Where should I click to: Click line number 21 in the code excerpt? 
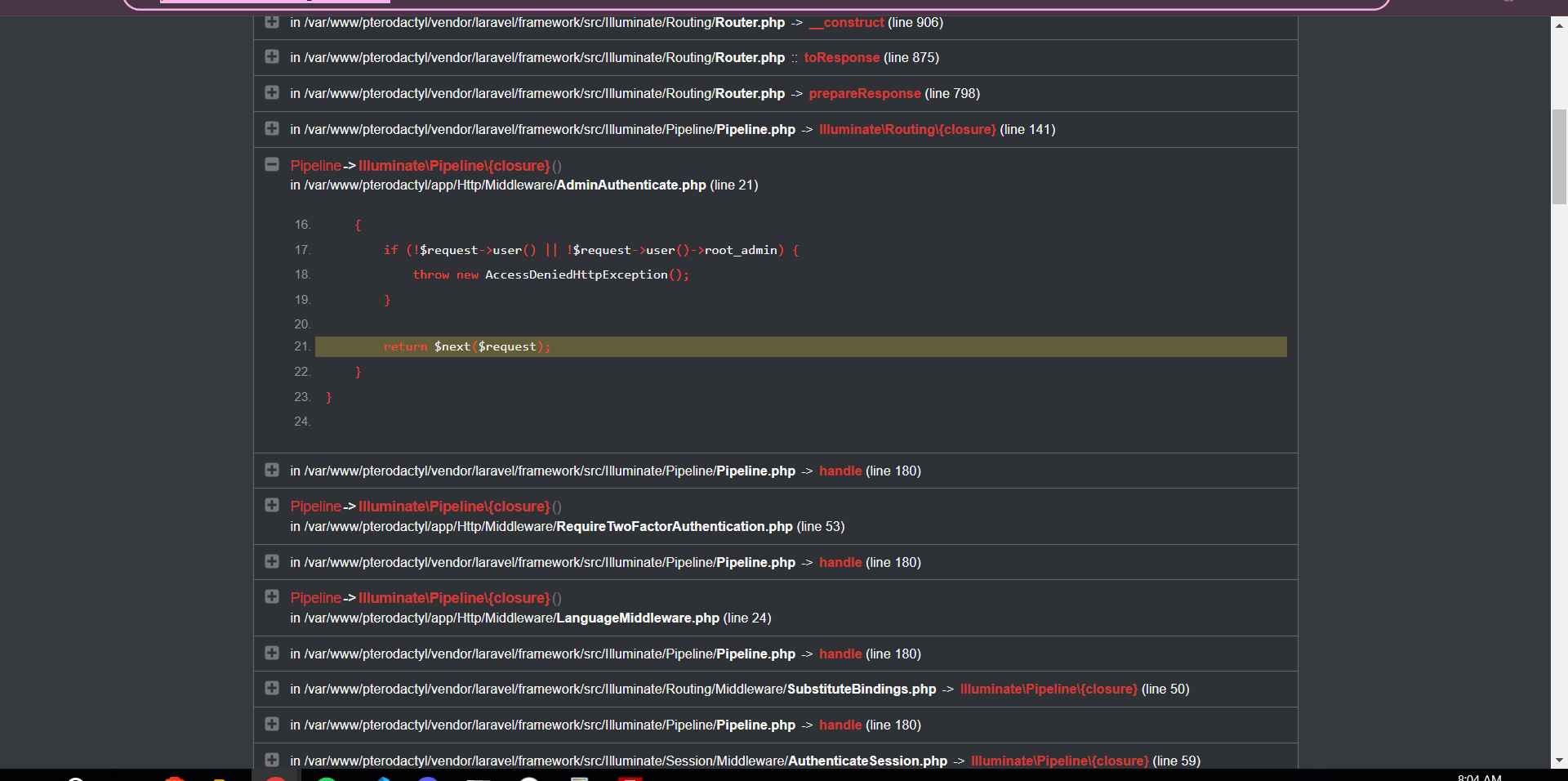pos(301,346)
